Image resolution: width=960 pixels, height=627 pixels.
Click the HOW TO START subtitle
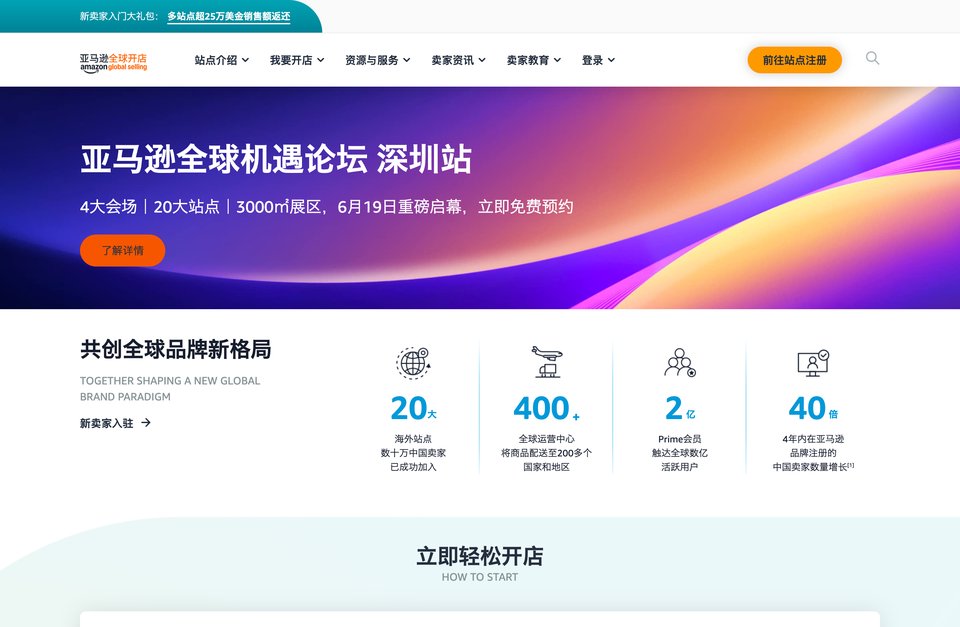[480, 577]
